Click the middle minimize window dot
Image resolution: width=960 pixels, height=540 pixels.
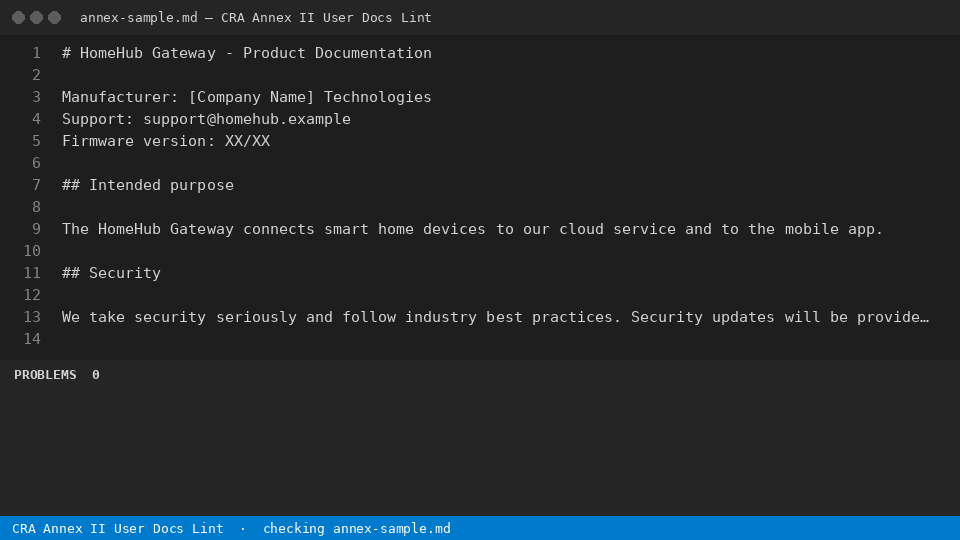click(x=37, y=18)
